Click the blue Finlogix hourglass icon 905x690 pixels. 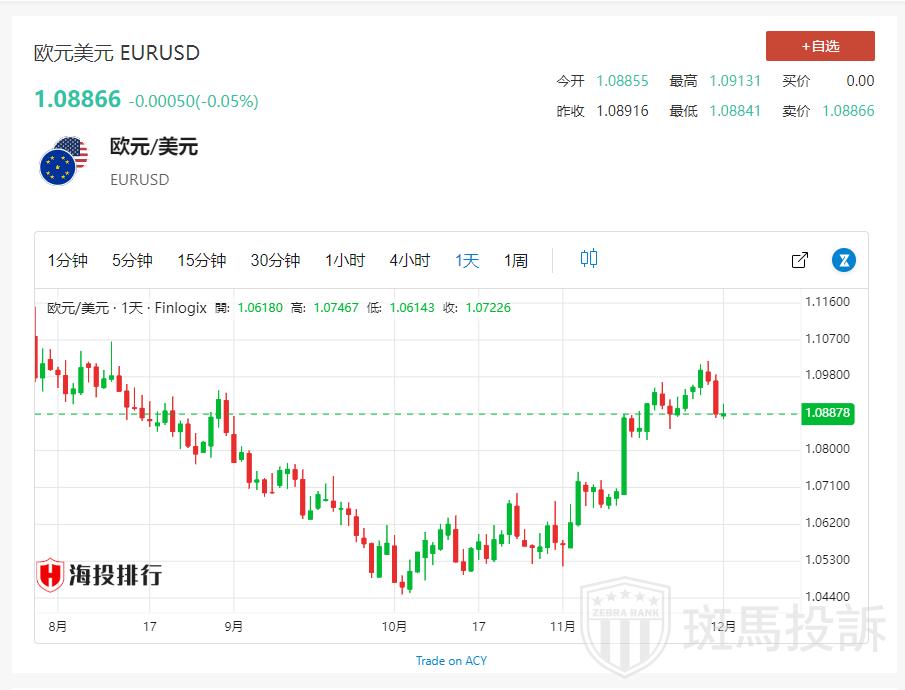coord(844,260)
